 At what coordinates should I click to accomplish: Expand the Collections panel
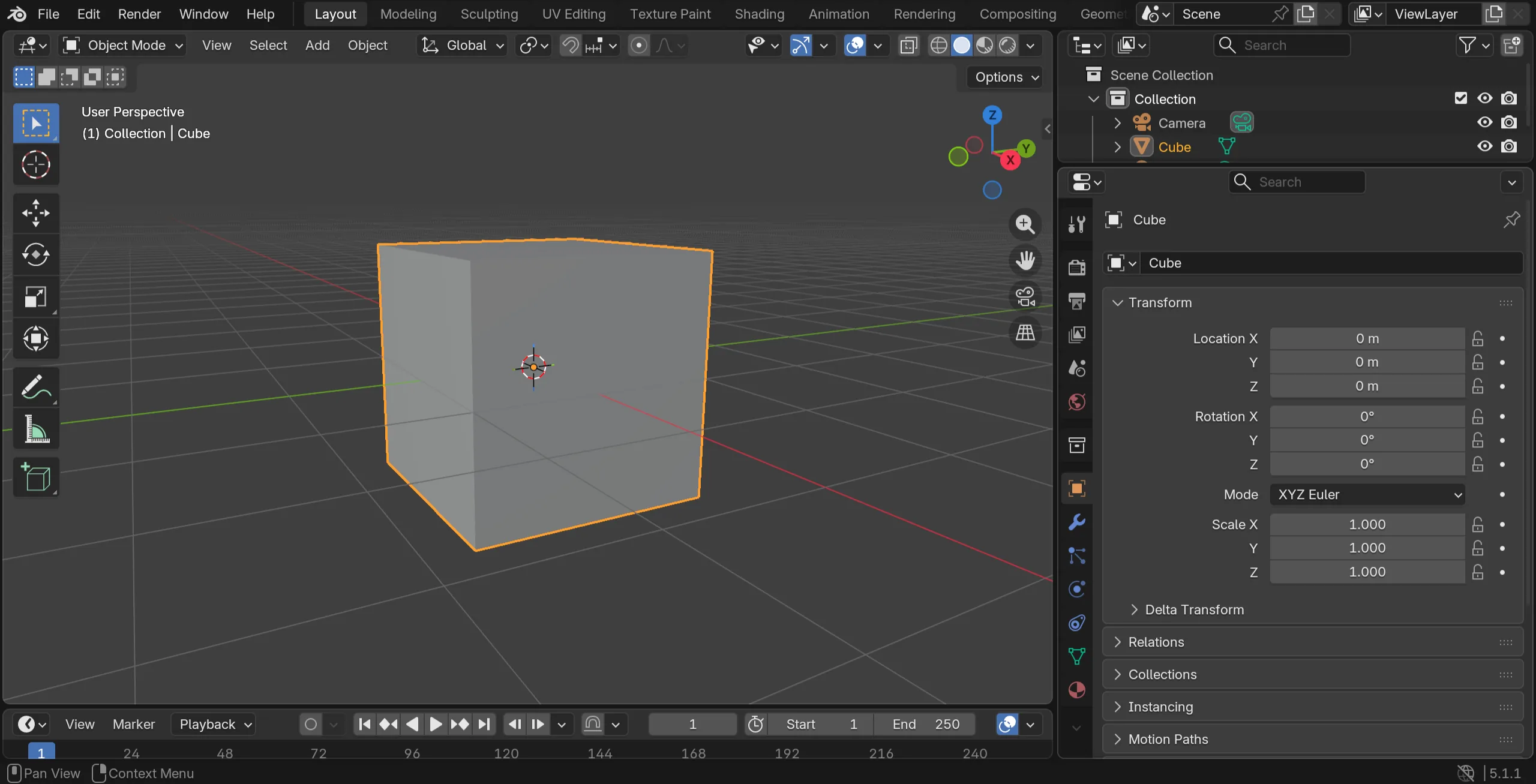[x=1313, y=675]
